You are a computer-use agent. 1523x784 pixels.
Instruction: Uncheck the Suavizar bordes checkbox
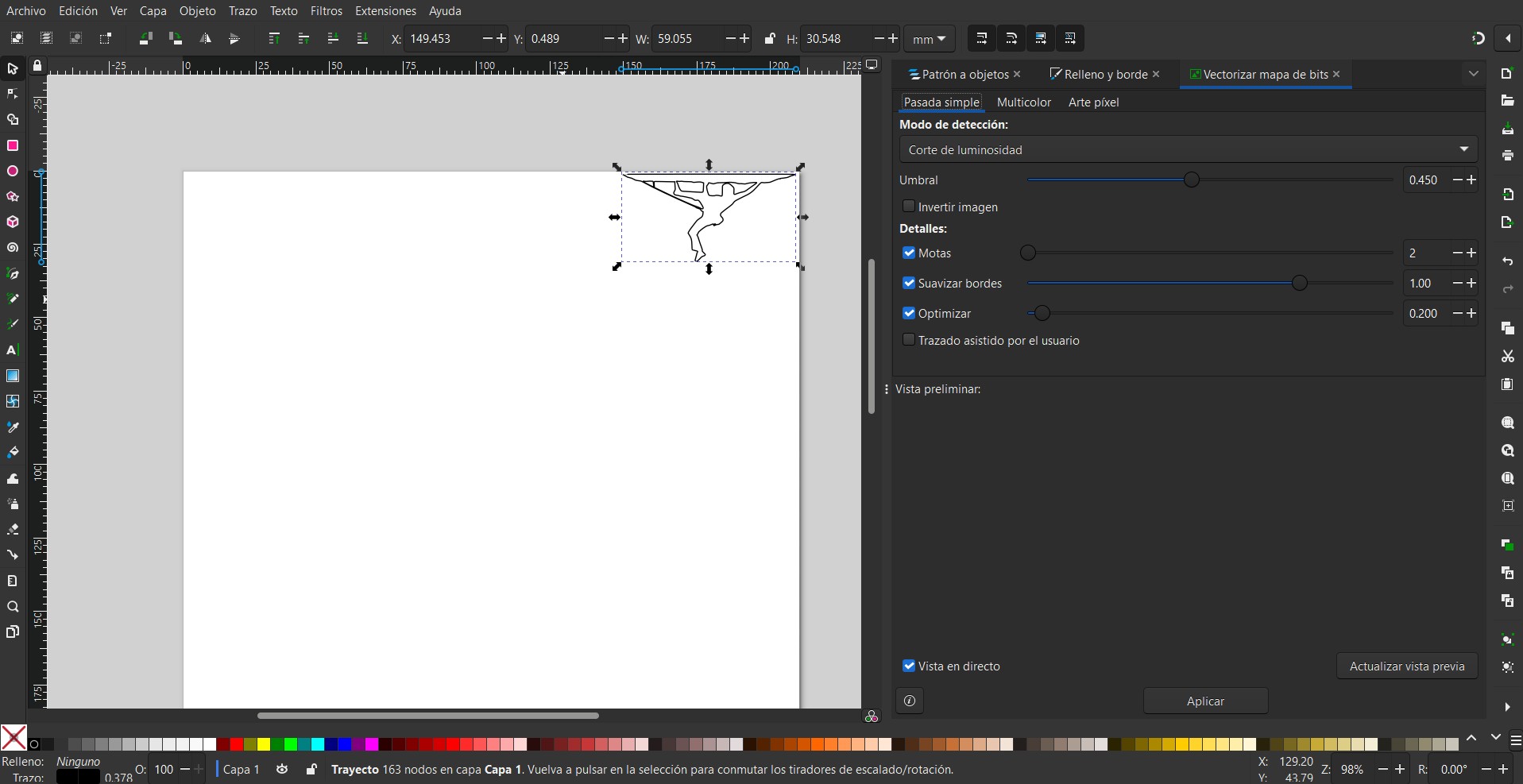(x=909, y=283)
